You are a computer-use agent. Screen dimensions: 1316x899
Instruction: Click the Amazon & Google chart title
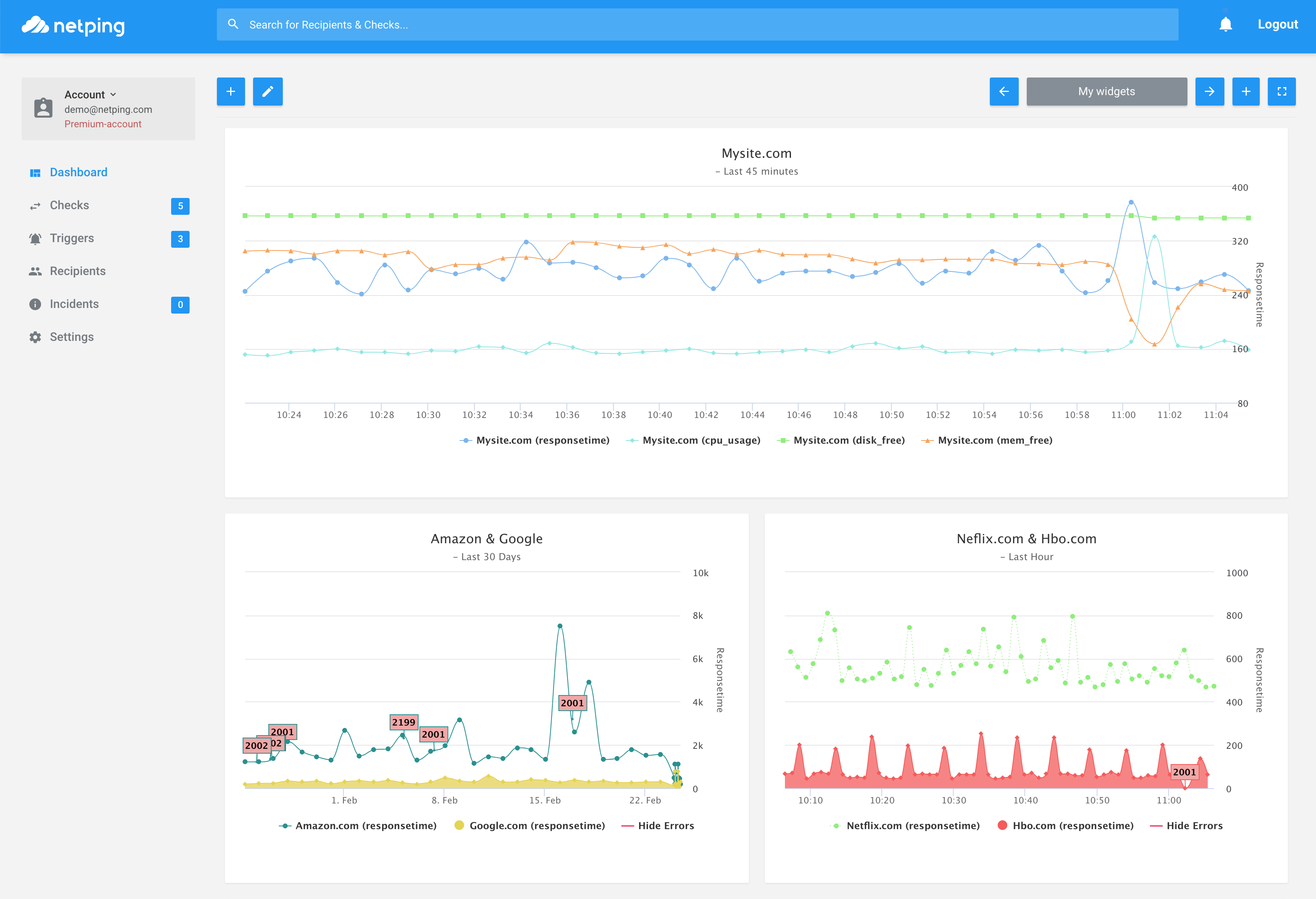486,538
